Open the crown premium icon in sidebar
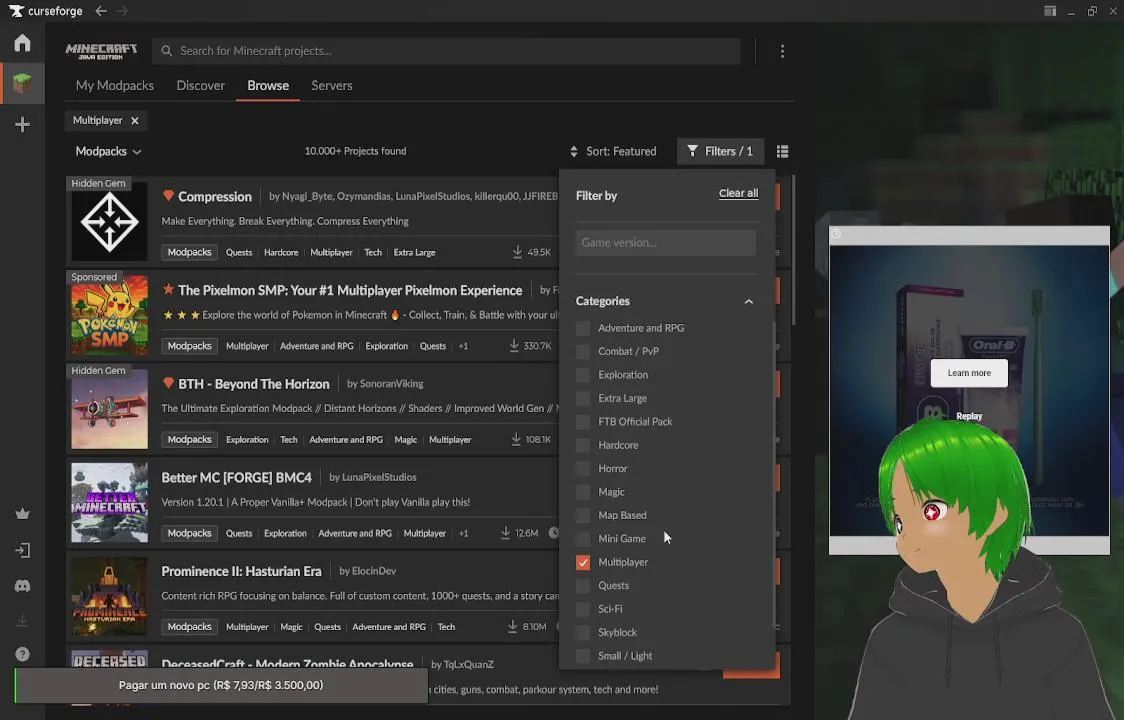1124x720 pixels. 22,513
